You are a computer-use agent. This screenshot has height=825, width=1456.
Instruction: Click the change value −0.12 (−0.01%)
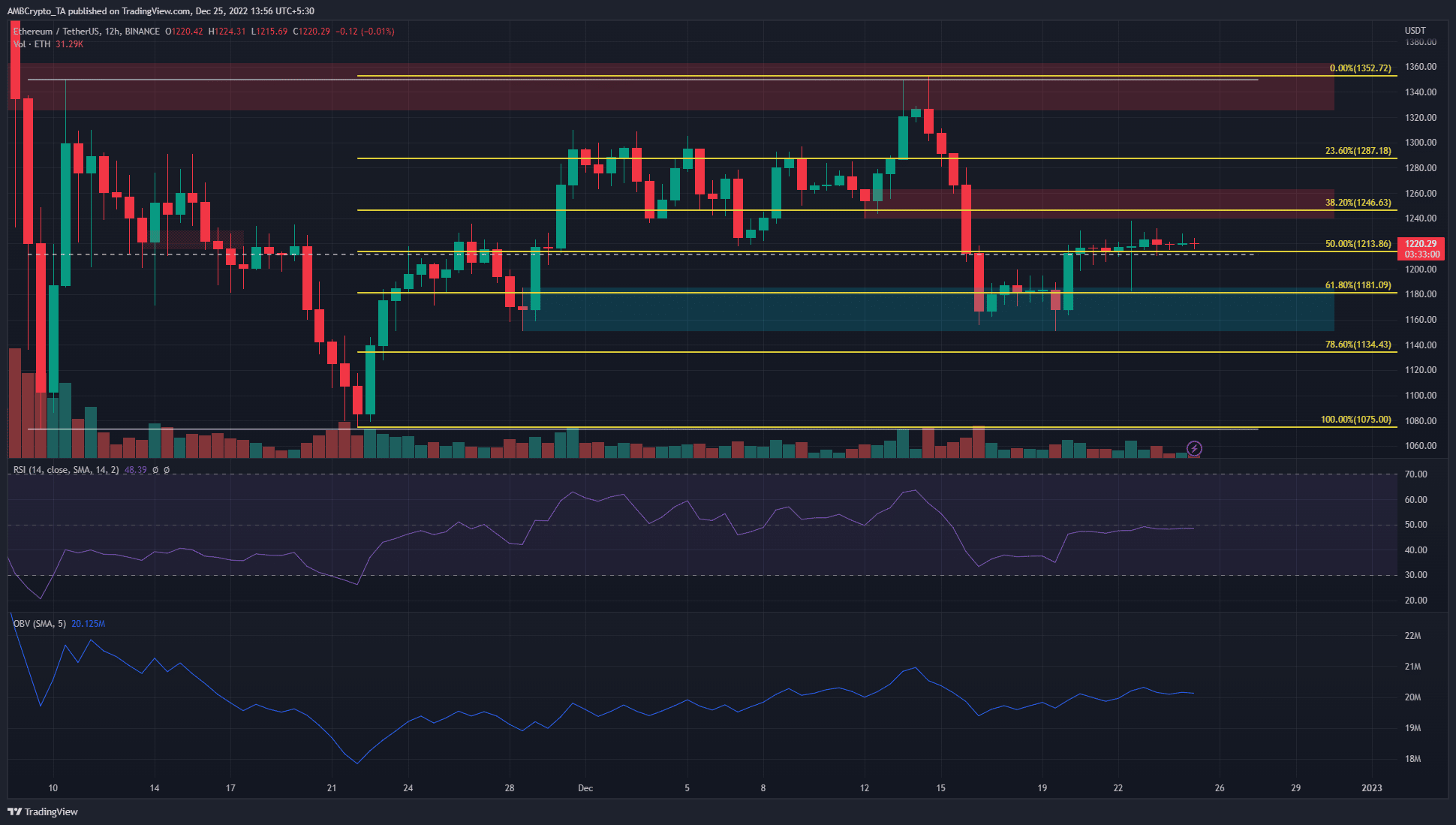pos(366,32)
